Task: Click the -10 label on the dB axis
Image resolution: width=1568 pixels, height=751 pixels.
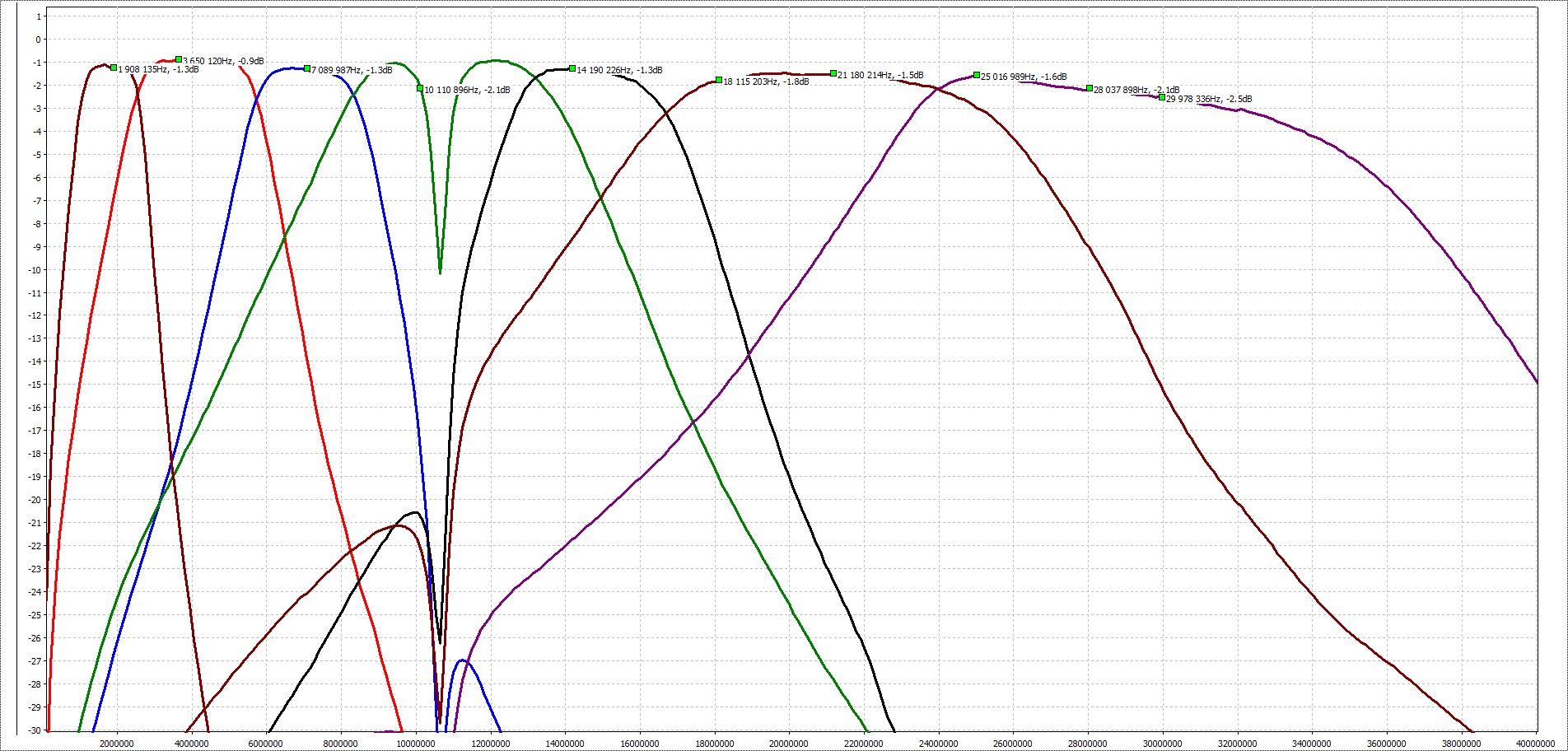Action: [x=34, y=269]
